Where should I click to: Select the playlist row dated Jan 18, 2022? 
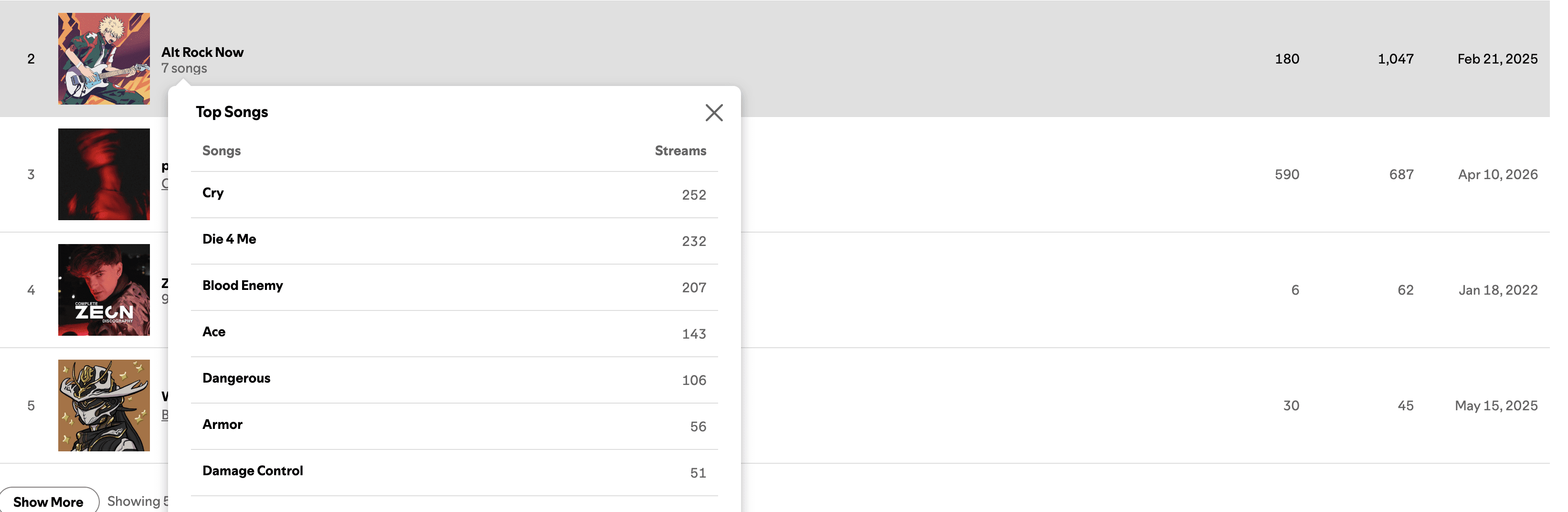775,290
